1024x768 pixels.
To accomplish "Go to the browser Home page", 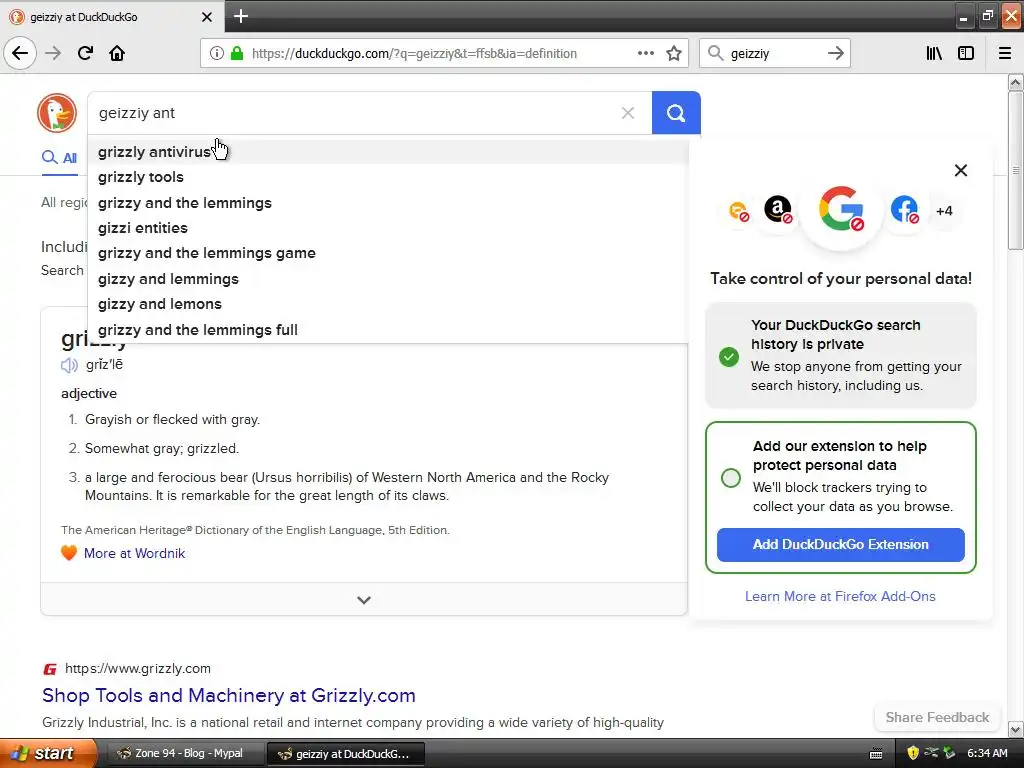I will click(x=117, y=53).
